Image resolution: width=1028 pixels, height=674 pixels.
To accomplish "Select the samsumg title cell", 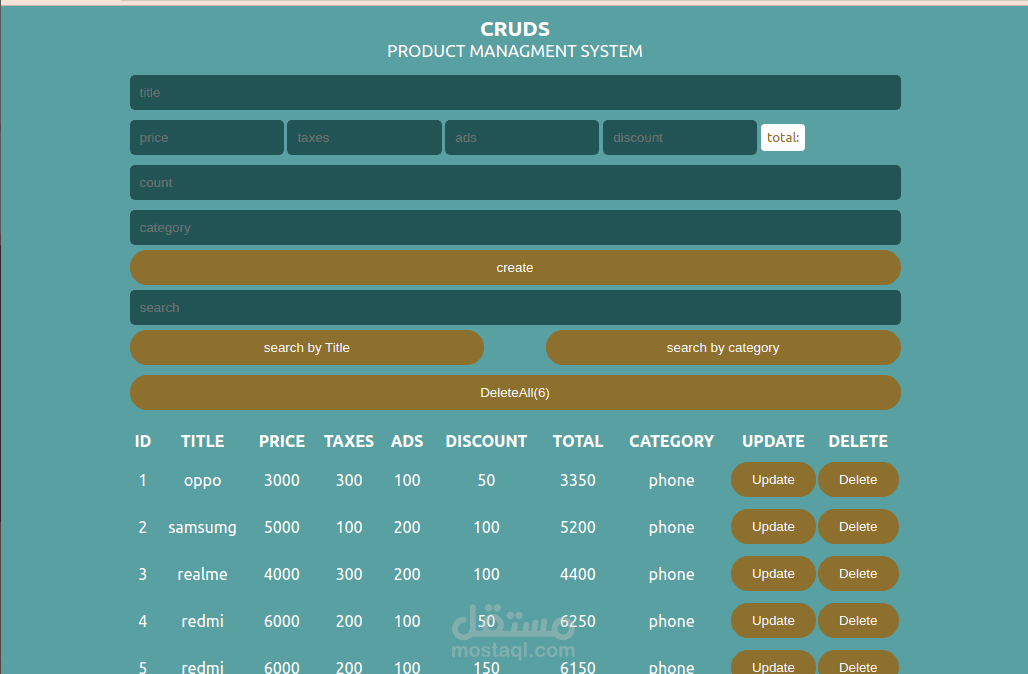I will coord(203,528).
